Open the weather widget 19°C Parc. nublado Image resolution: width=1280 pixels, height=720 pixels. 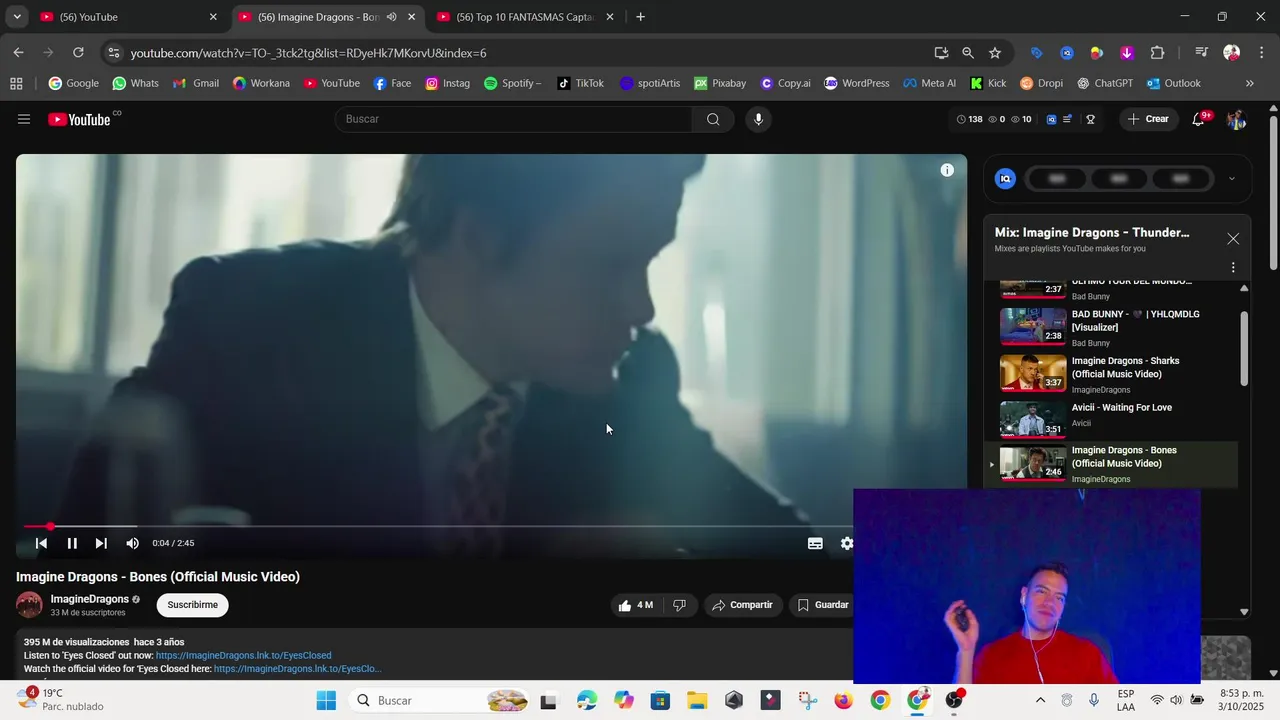(x=60, y=699)
